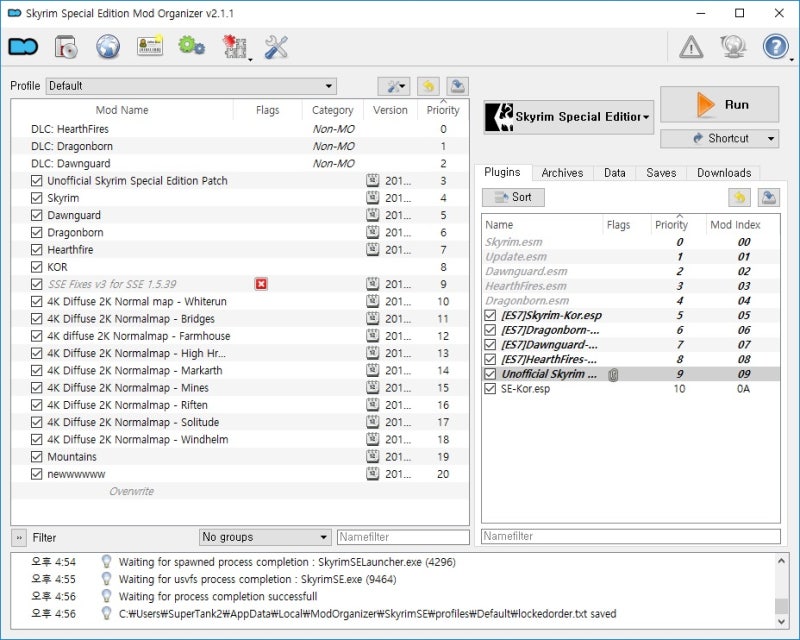Click paperclip flag on Unofficial Skyrim plugin
This screenshot has width=800, height=640.
(613, 375)
